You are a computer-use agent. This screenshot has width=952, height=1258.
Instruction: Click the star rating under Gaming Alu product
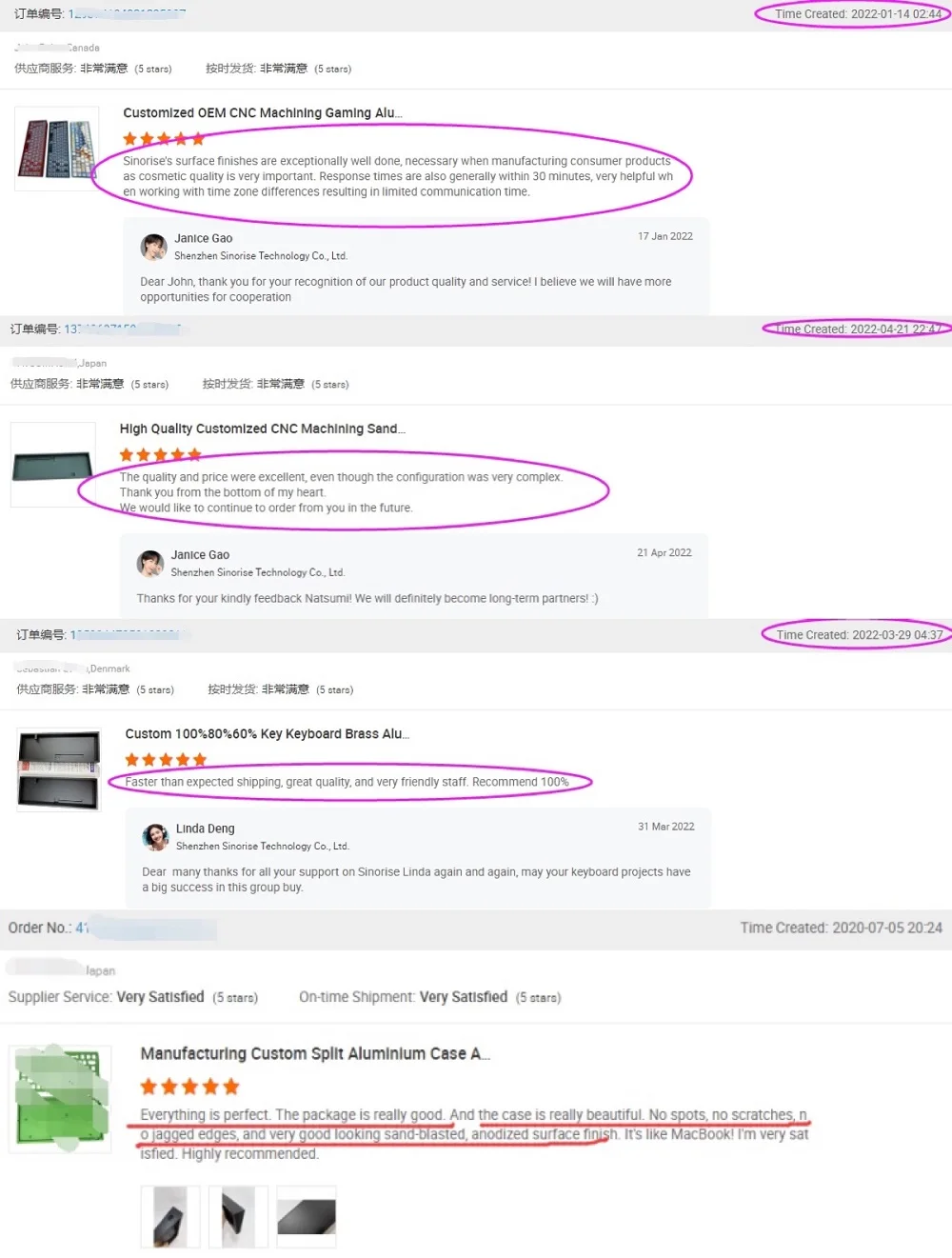click(x=164, y=139)
